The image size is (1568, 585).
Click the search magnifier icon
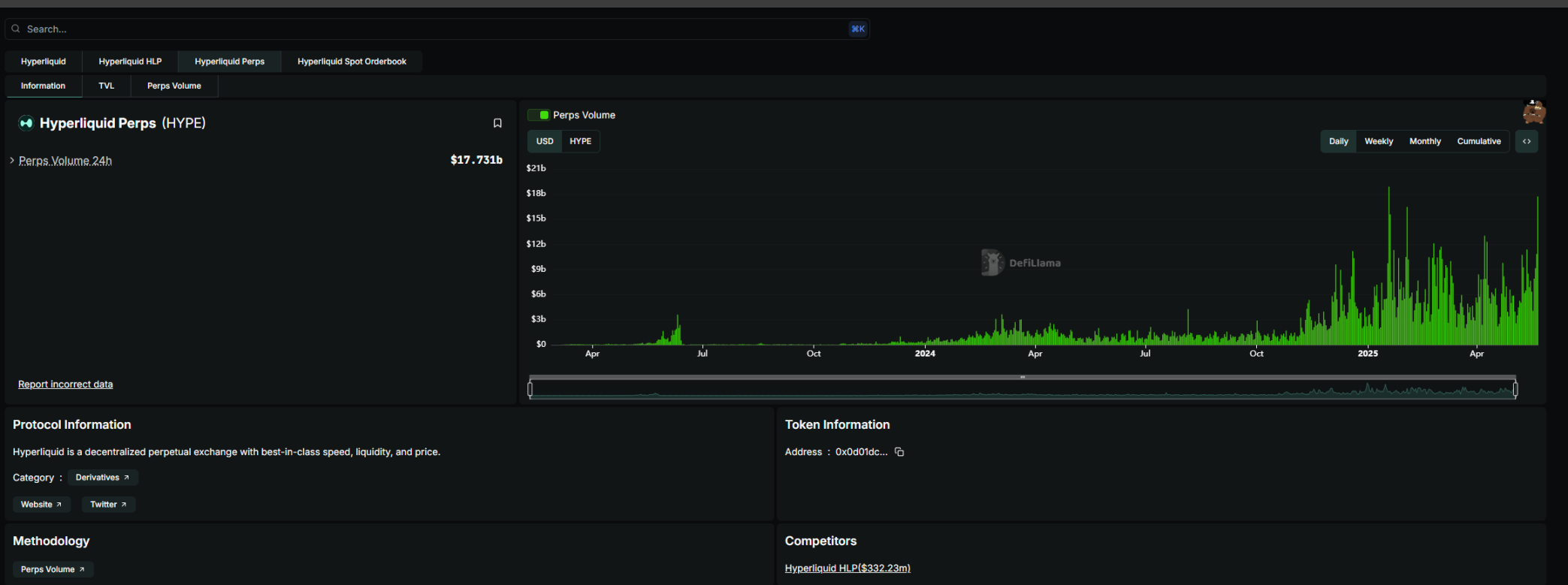tap(16, 29)
